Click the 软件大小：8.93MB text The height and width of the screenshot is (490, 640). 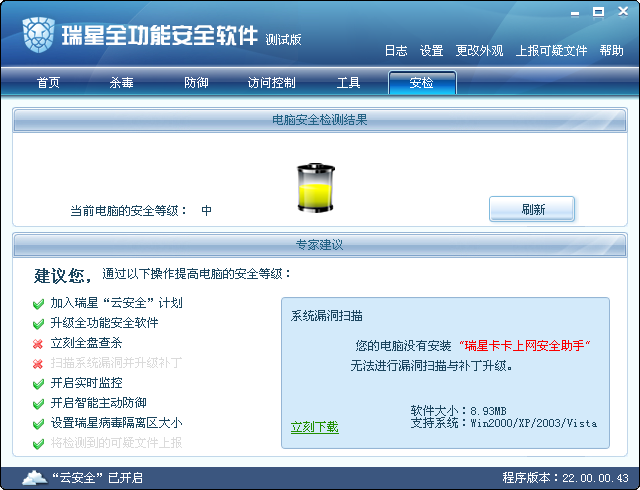458,411
